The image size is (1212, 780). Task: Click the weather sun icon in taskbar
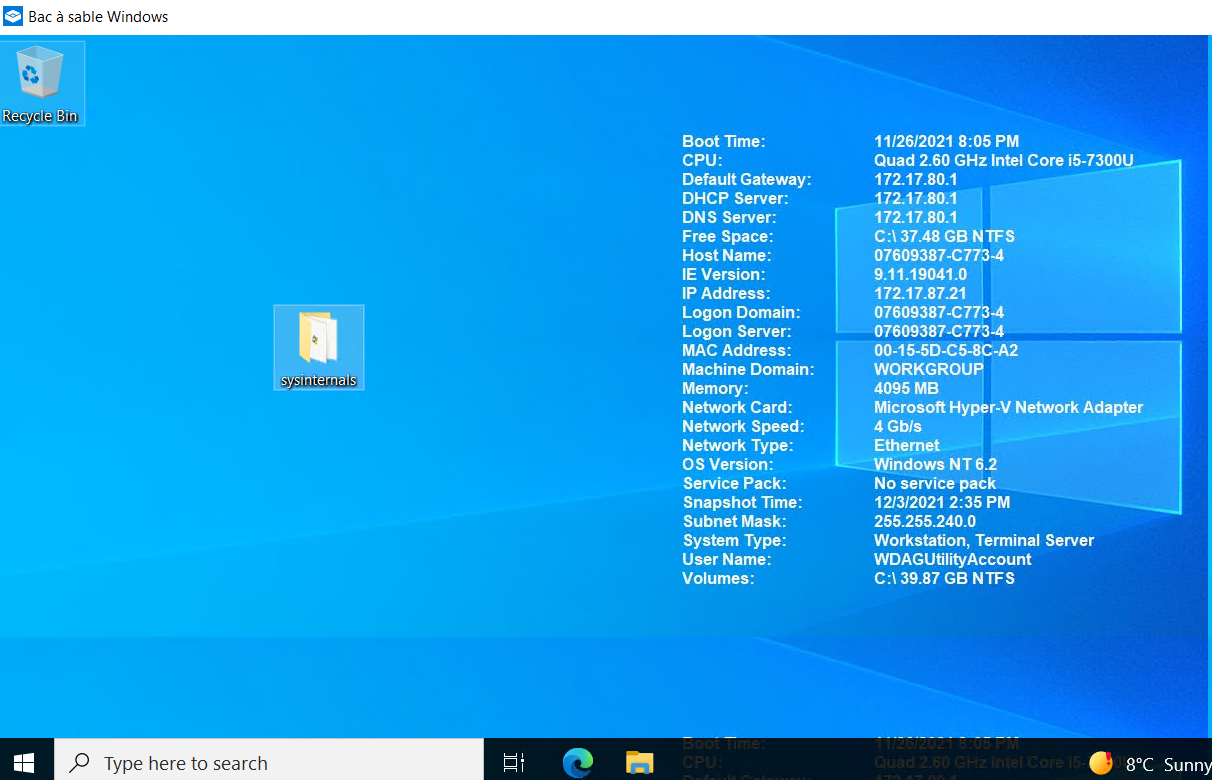[1101, 763]
